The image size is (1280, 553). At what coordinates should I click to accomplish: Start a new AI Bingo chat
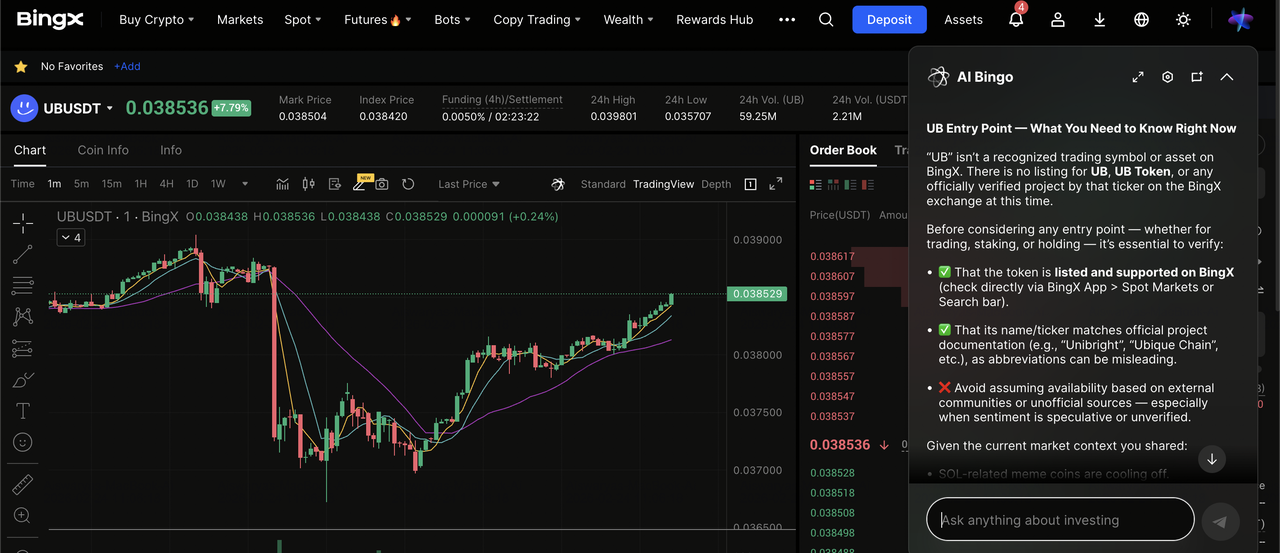(x=1197, y=77)
